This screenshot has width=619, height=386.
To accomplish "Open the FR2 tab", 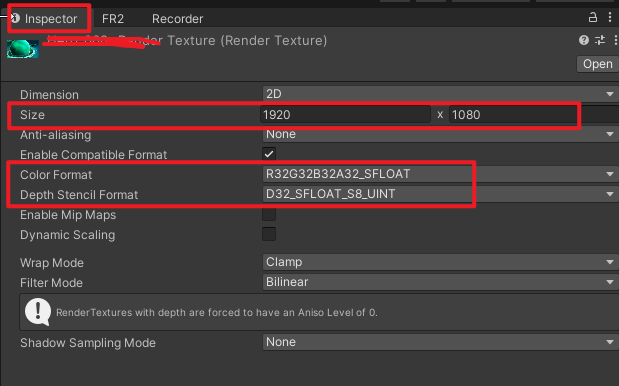I will click(113, 19).
